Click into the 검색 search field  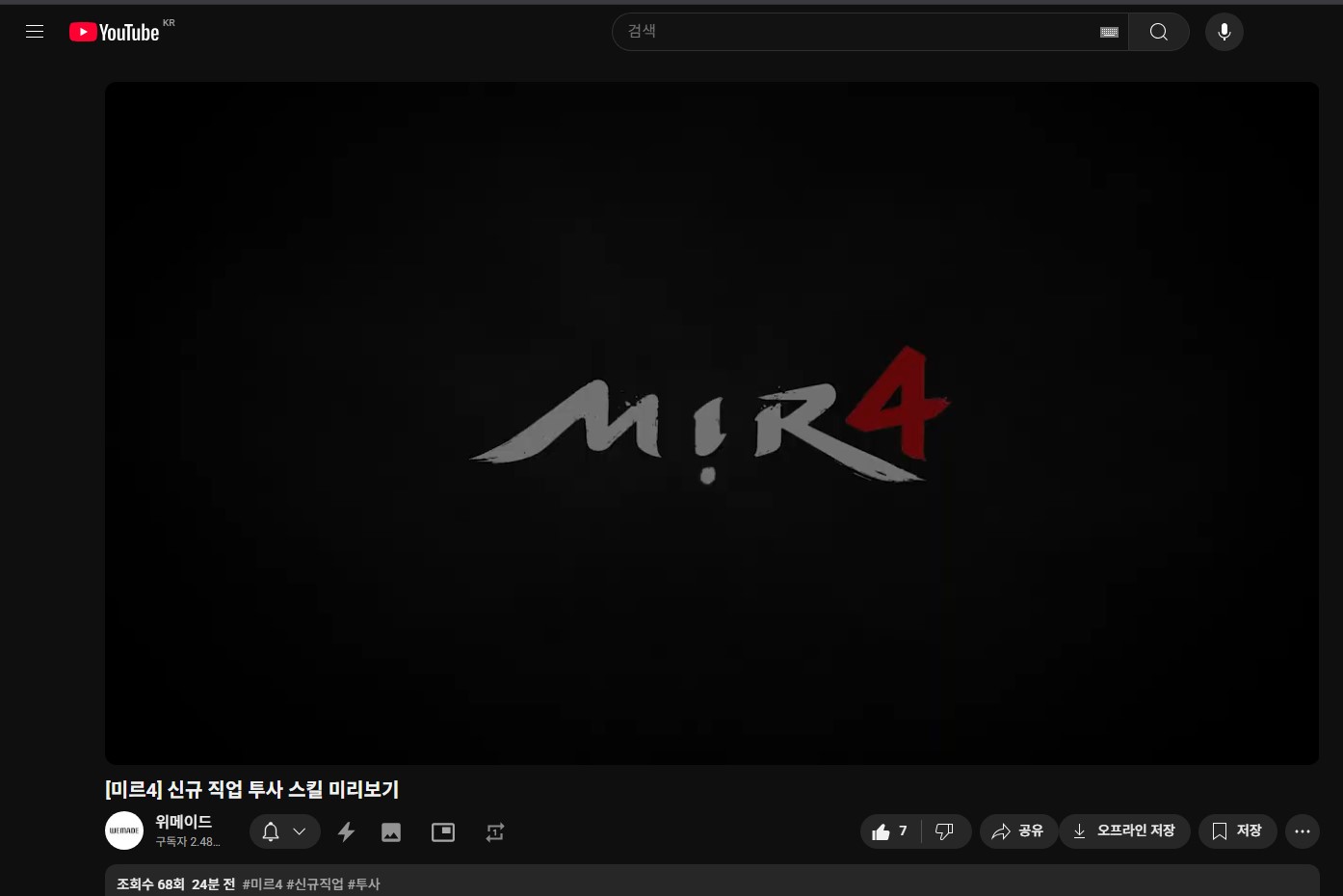tap(857, 32)
